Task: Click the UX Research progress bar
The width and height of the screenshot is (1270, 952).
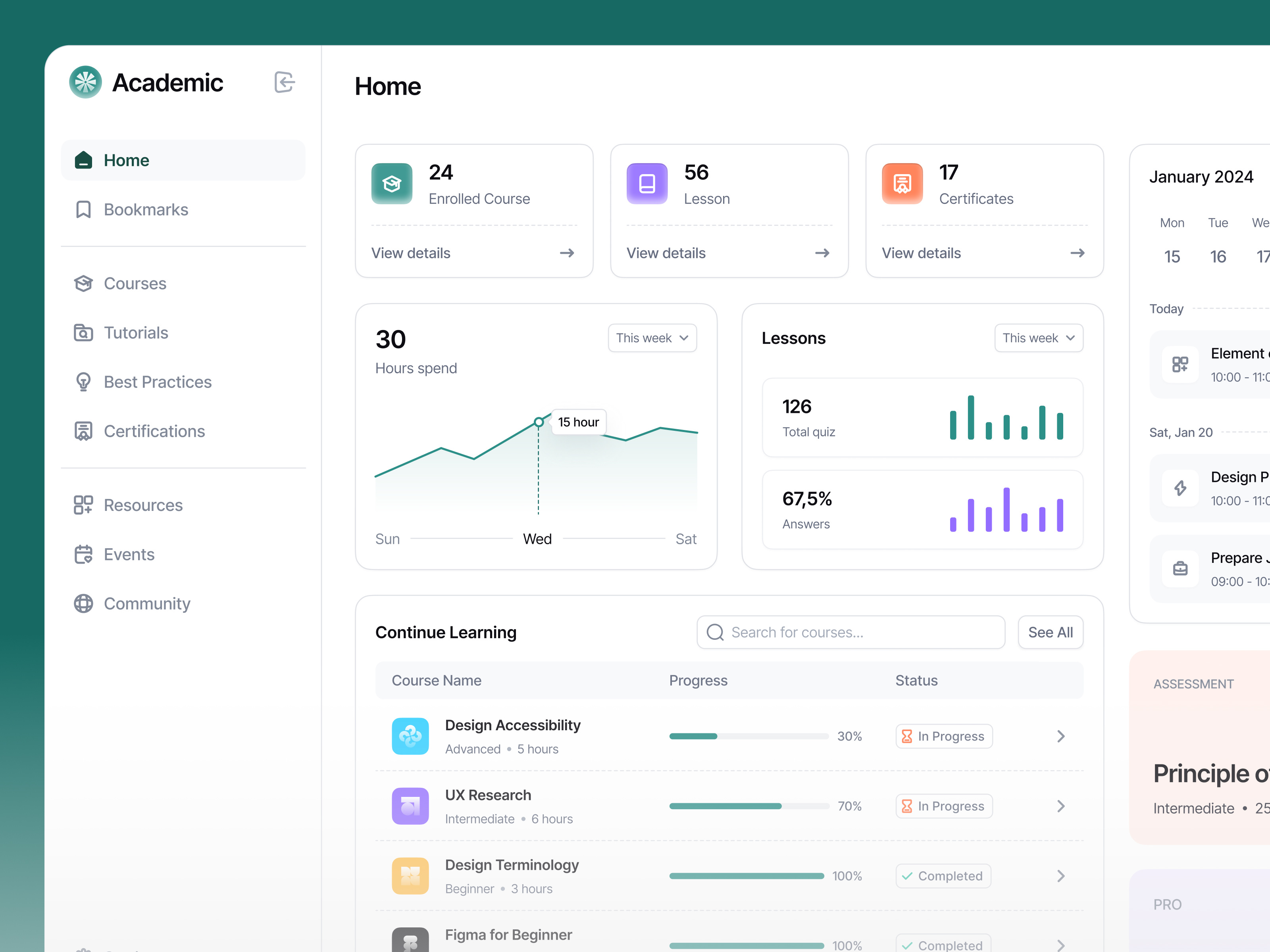Action: click(x=748, y=806)
